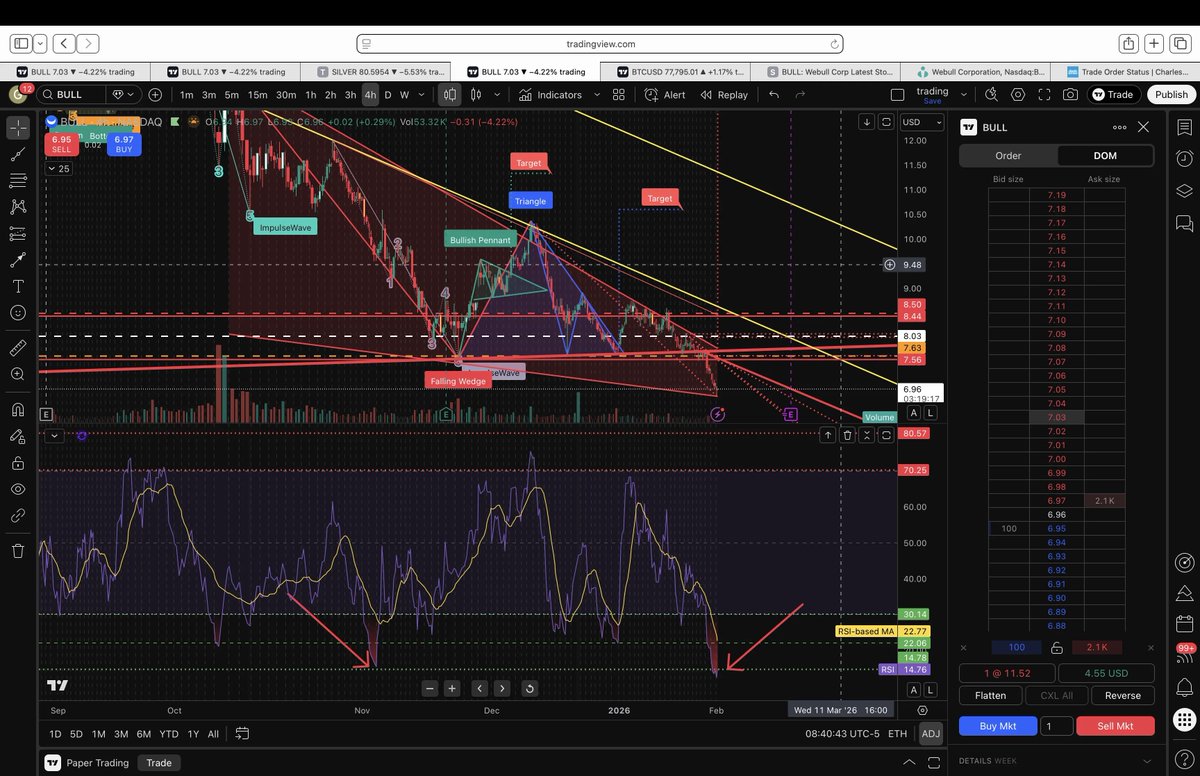The height and width of the screenshot is (776, 1200).
Task: Select the trend line drawing tool
Action: [18, 155]
